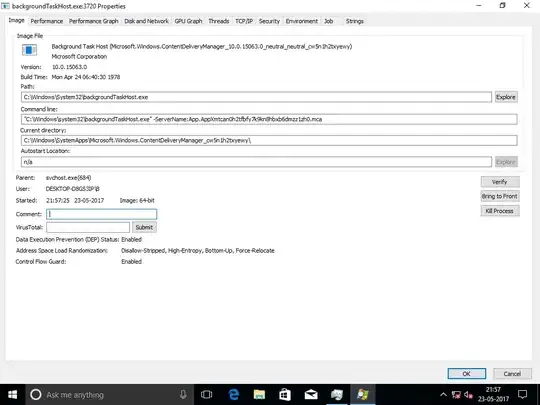Click the window title bar app icon
Viewport: 540px width, 405px height.
click(x=5, y=6)
